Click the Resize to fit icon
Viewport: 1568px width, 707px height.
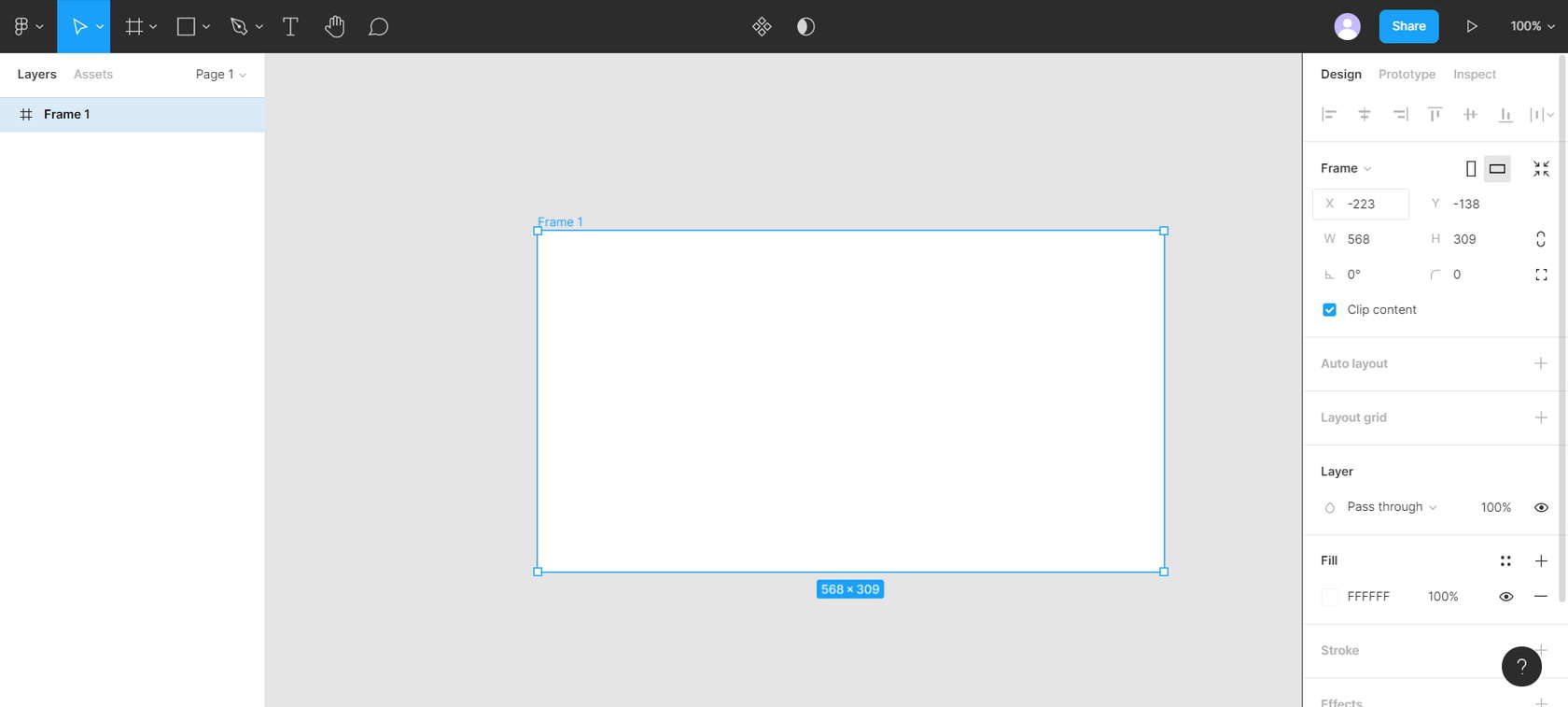tap(1541, 169)
